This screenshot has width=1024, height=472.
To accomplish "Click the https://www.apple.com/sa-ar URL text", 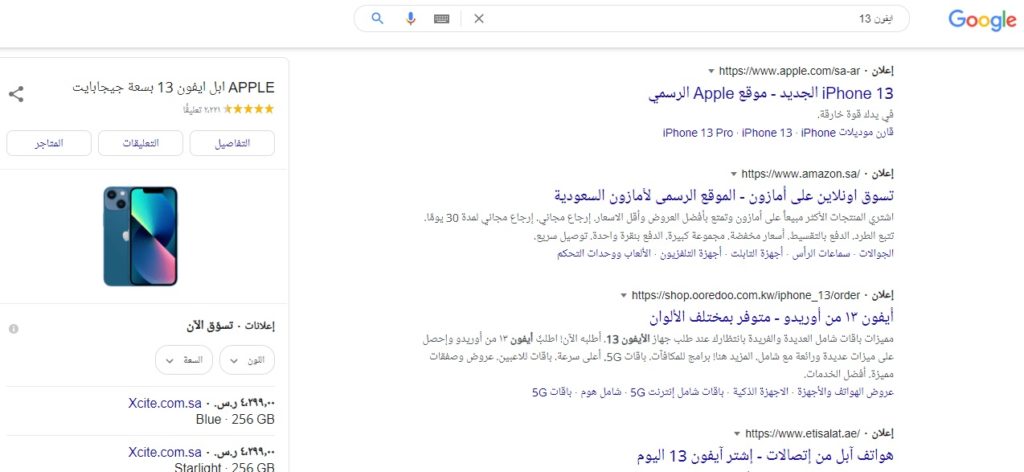I will coord(789,71).
